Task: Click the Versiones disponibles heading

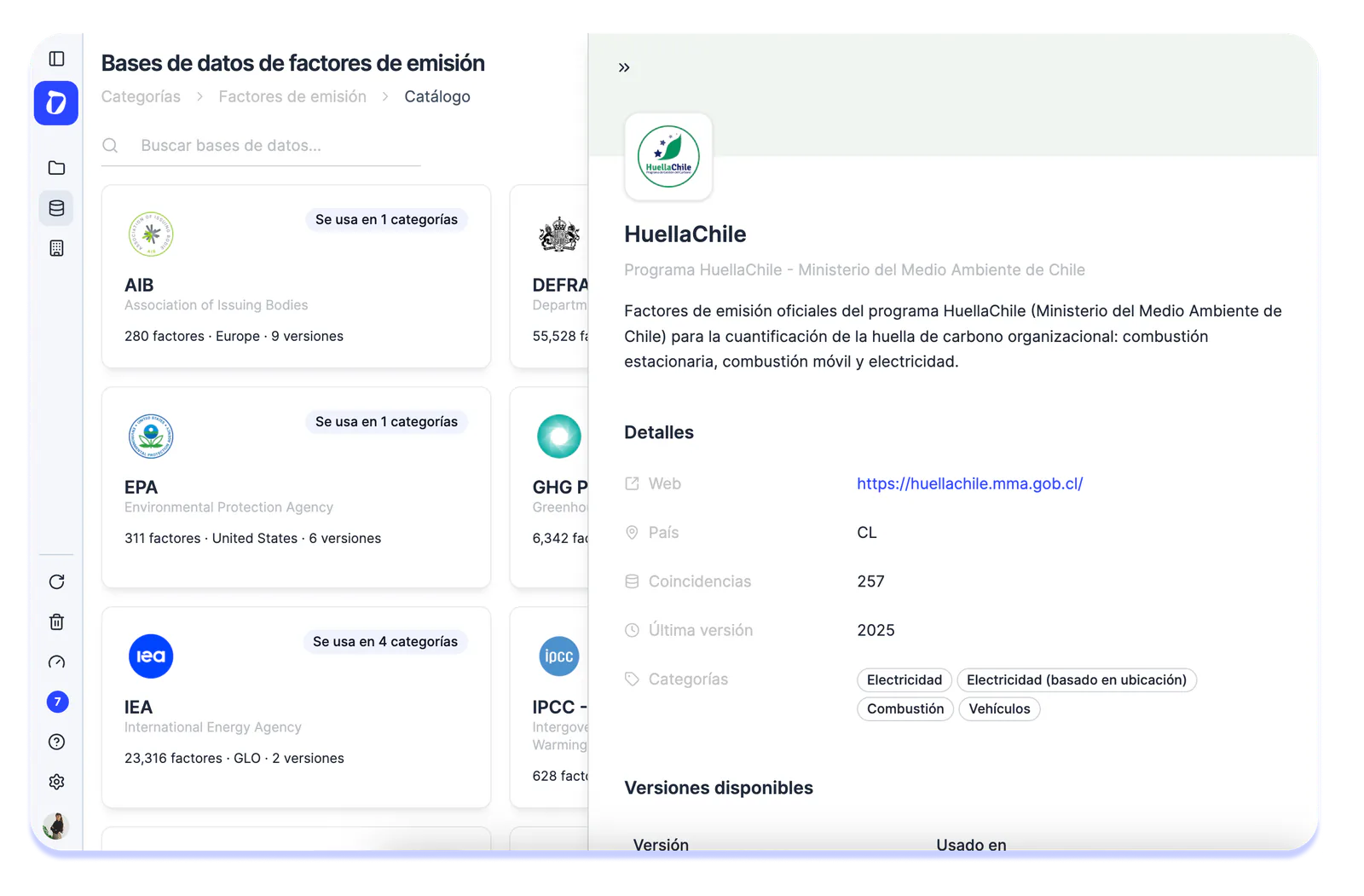Action: pyautogui.click(x=719, y=788)
